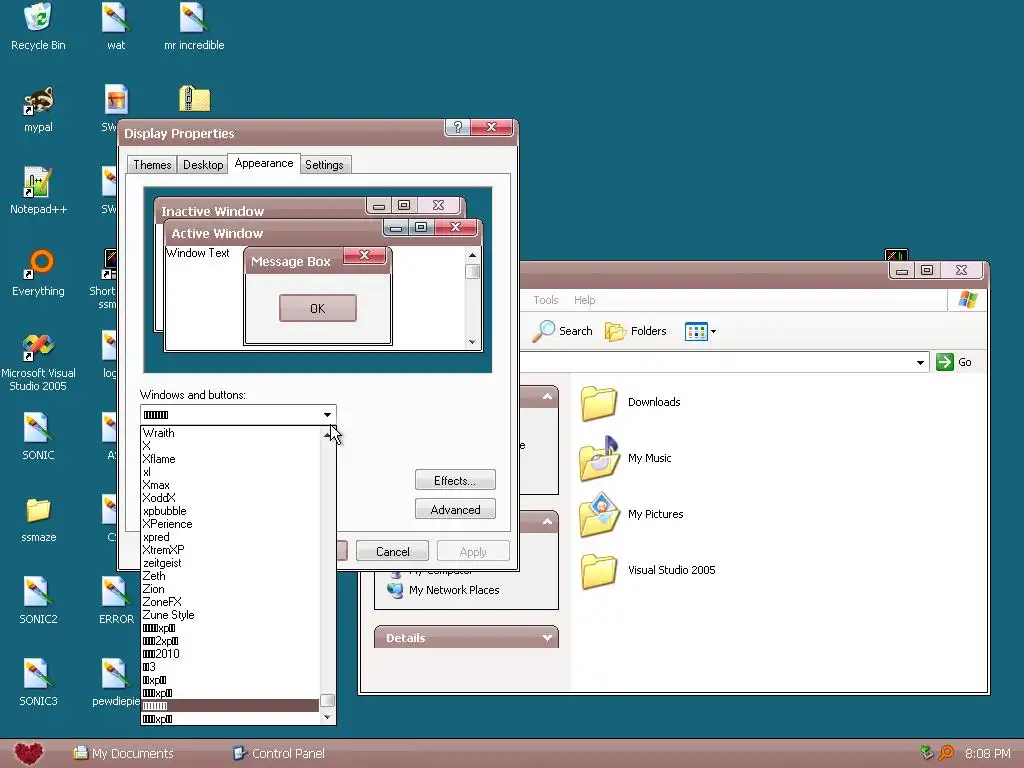Open the Visual Studio 2005 folder
This screenshot has width=1024, height=768.
648,570
